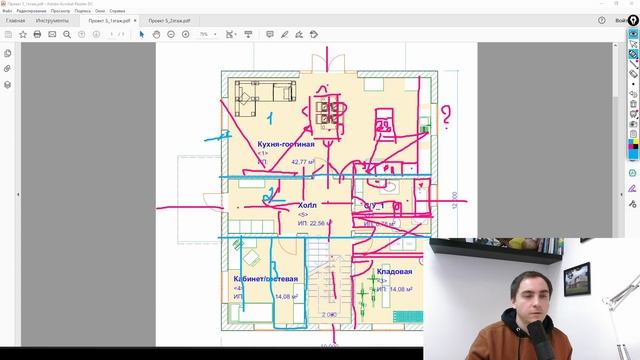Open the Layers side panel
This screenshot has height=360, width=640.
pos(7,85)
